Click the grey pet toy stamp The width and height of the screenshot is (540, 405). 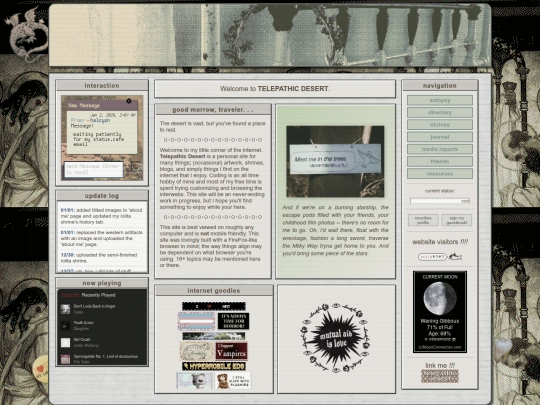click(x=195, y=381)
